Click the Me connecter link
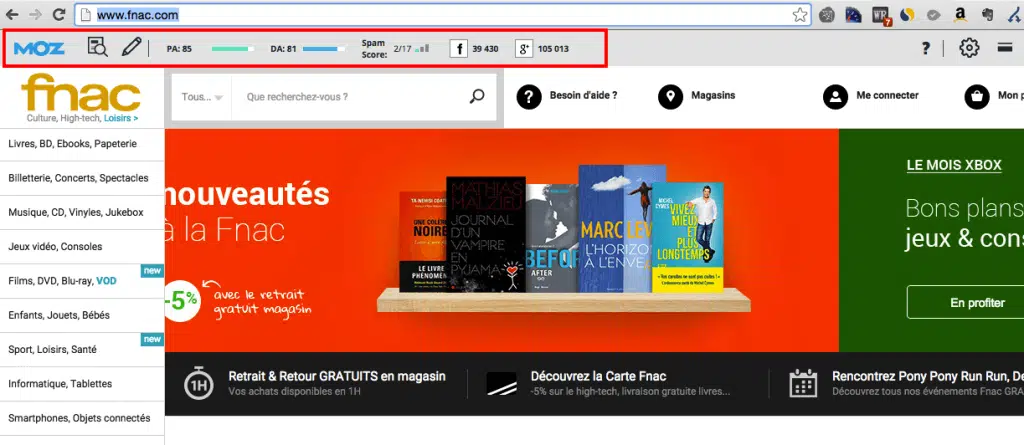 (x=888, y=95)
